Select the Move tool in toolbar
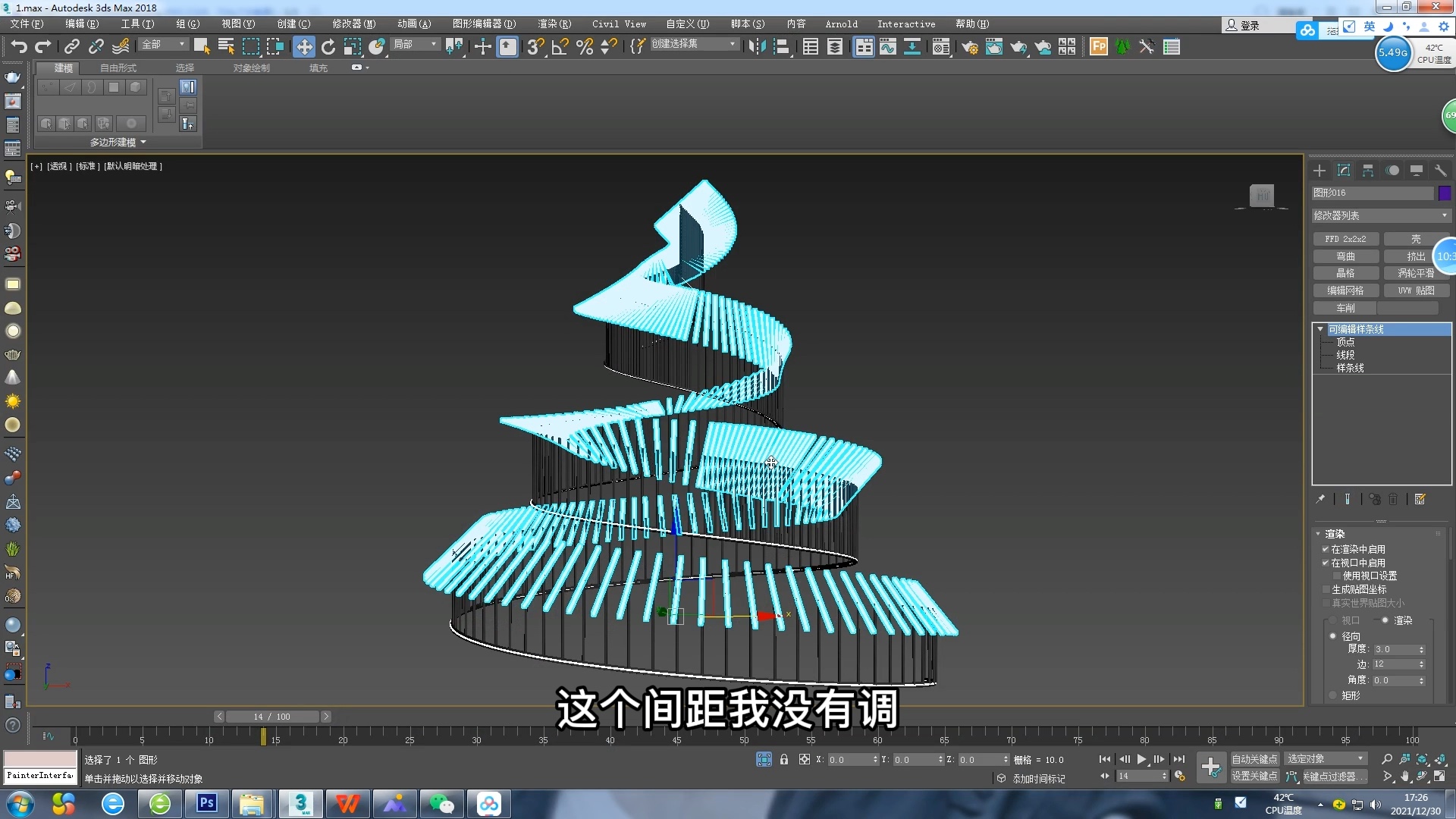The image size is (1456, 819). coord(303,47)
